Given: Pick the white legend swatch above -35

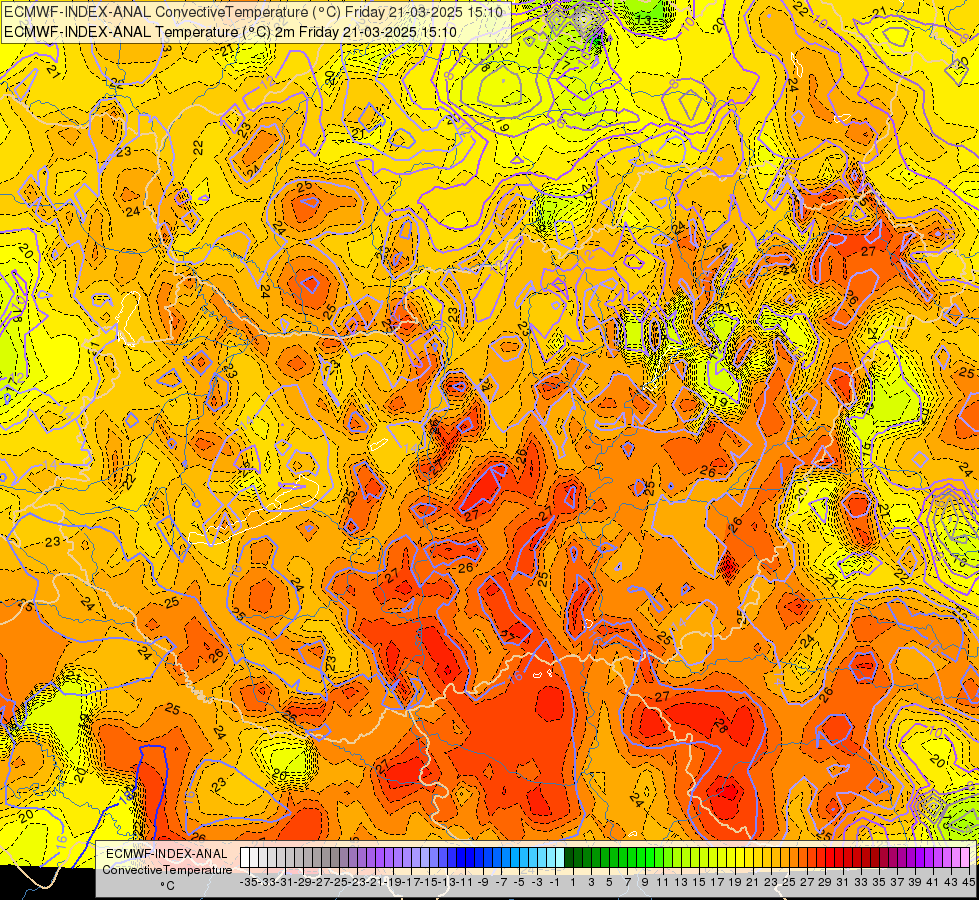Looking at the screenshot, I should coord(245,857).
